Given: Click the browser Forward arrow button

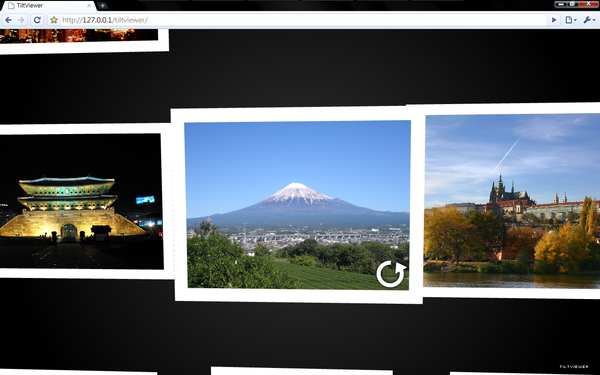Looking at the screenshot, I should coord(21,20).
